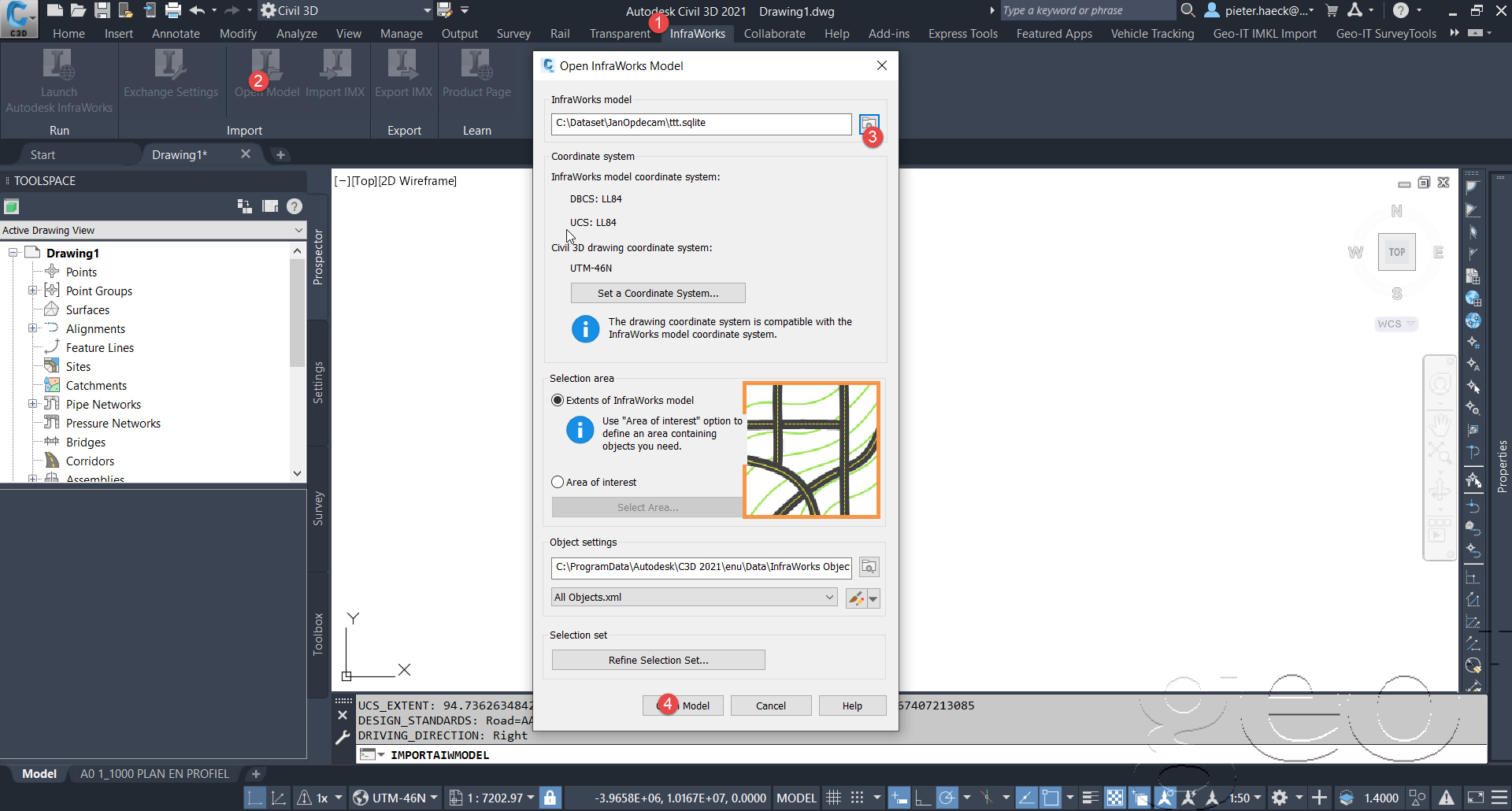Click Export IMX ribbon icon

403,75
